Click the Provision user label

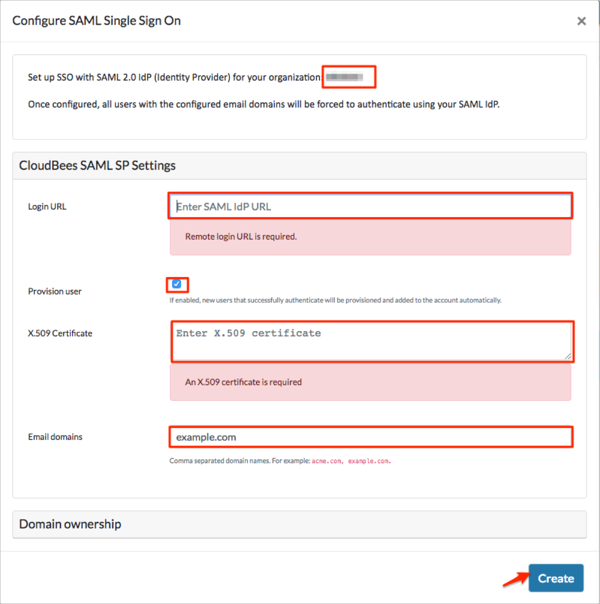(x=55, y=292)
